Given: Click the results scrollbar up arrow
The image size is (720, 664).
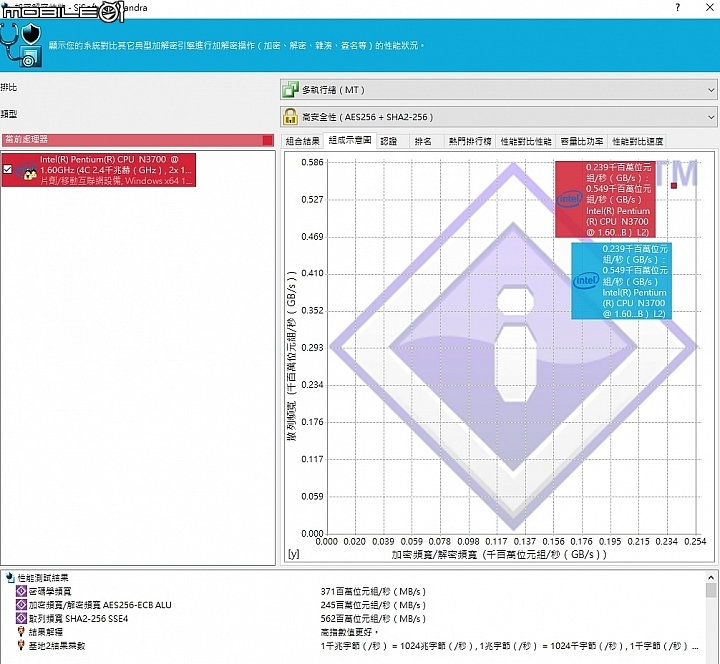Looking at the screenshot, I should pyautogui.click(x=711, y=577).
